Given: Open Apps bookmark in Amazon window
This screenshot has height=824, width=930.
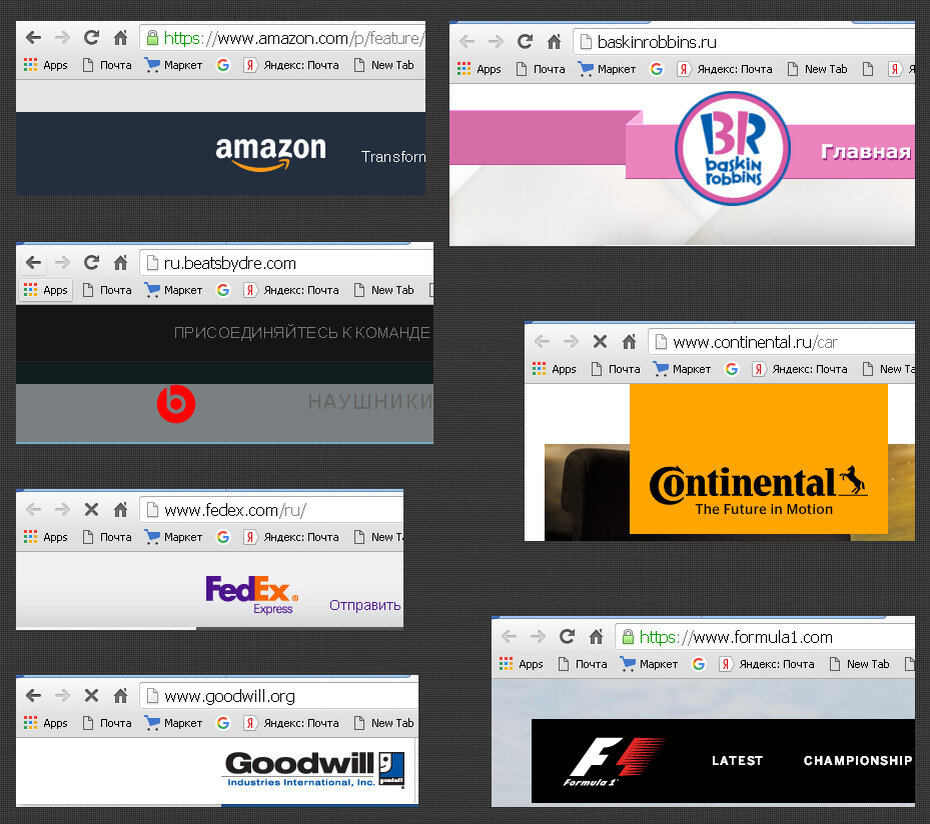Looking at the screenshot, I should (x=46, y=65).
